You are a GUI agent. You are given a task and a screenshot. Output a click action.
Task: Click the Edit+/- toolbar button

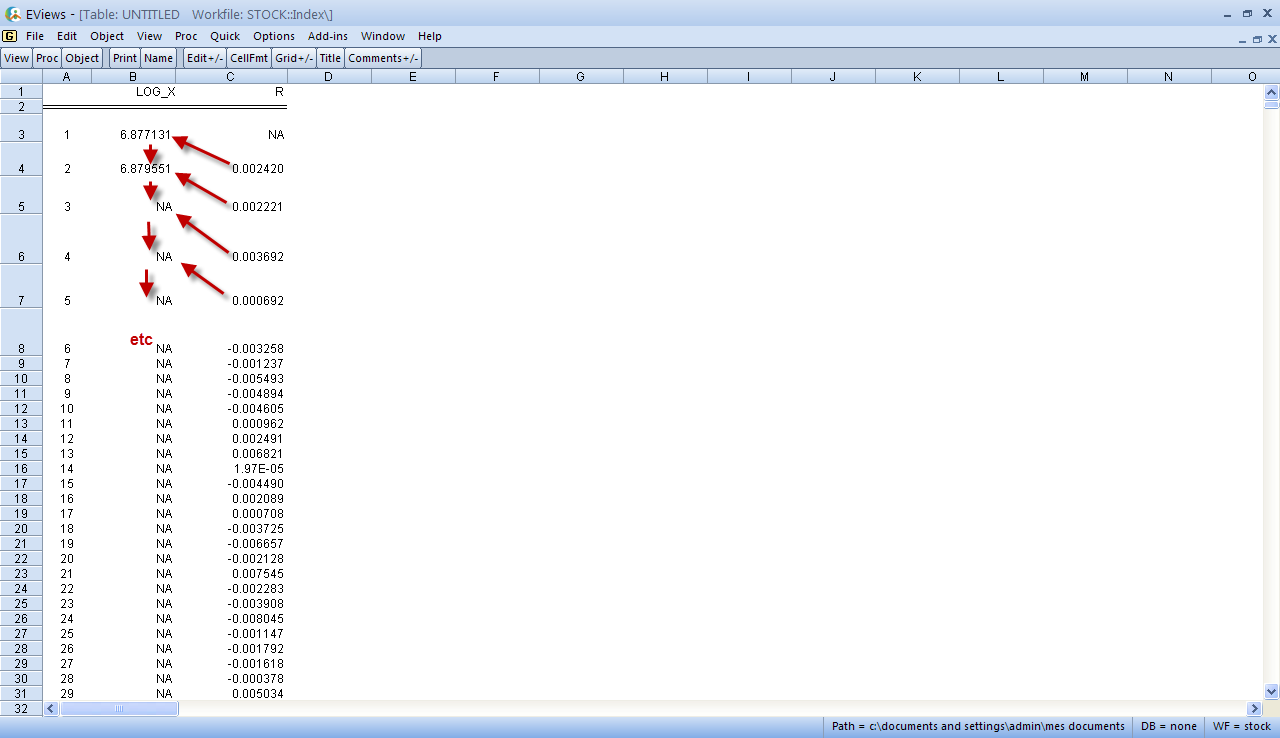[205, 58]
